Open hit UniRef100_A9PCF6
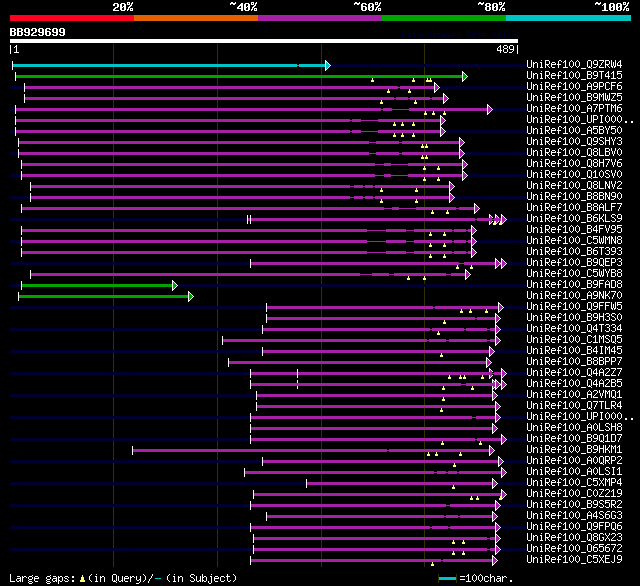Screen dimensions: 640x586 pos(574,87)
